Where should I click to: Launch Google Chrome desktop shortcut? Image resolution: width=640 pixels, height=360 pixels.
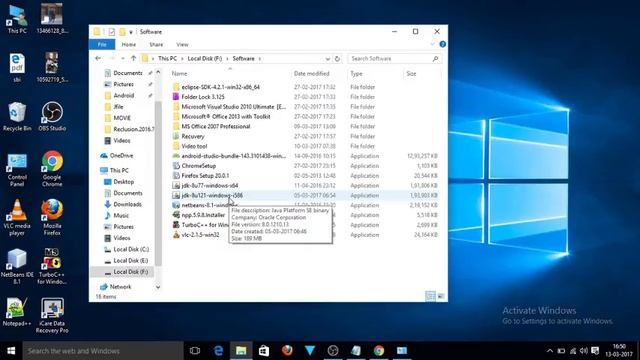coord(52,169)
